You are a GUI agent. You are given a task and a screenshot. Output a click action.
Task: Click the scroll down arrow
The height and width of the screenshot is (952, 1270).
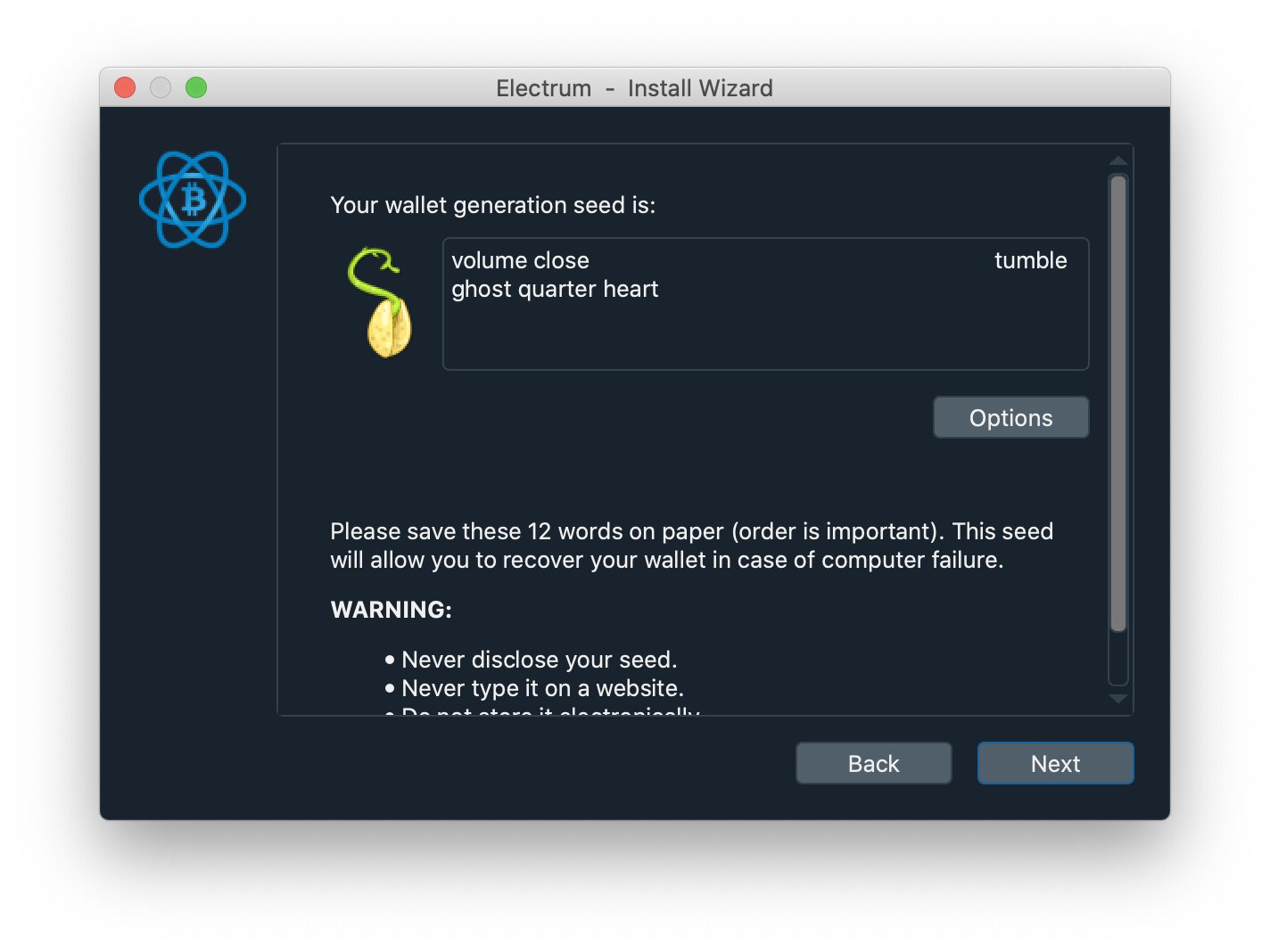click(1117, 699)
